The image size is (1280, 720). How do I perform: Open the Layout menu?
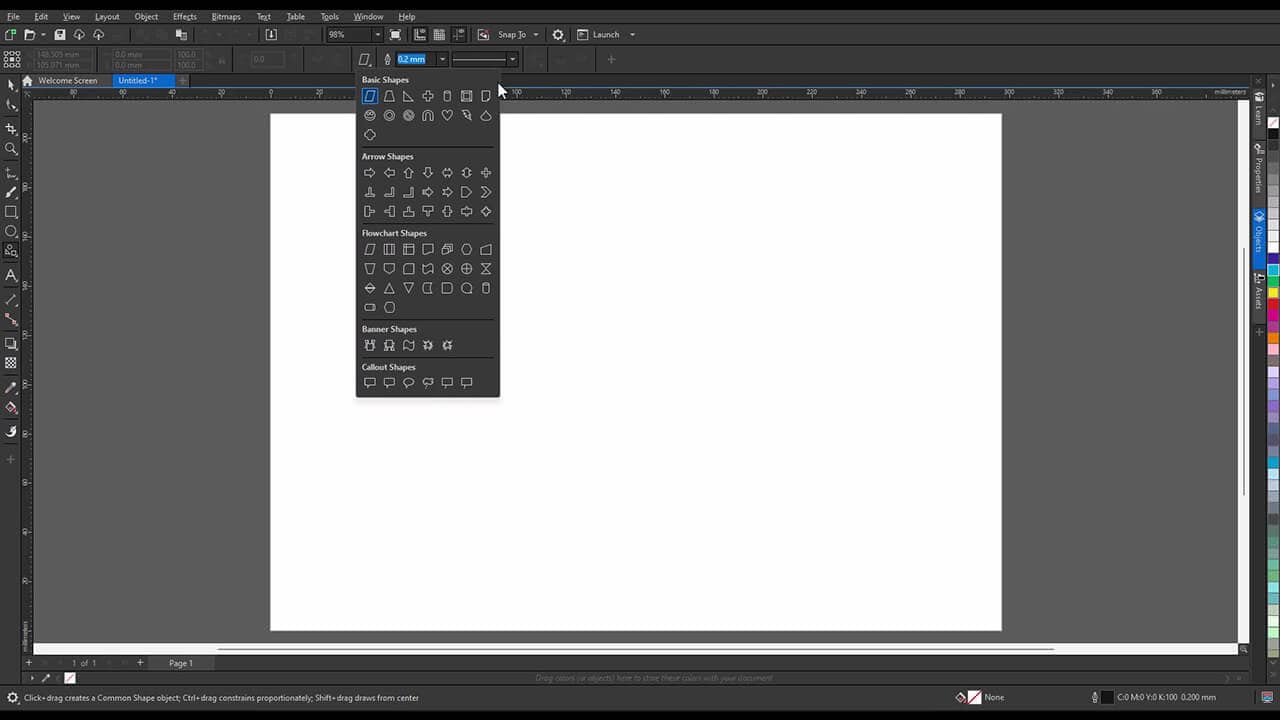pyautogui.click(x=107, y=17)
